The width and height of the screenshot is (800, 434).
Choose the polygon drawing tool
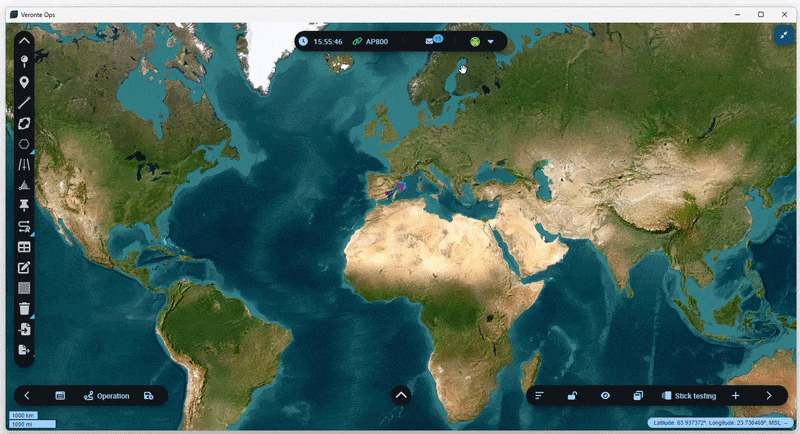tap(24, 123)
